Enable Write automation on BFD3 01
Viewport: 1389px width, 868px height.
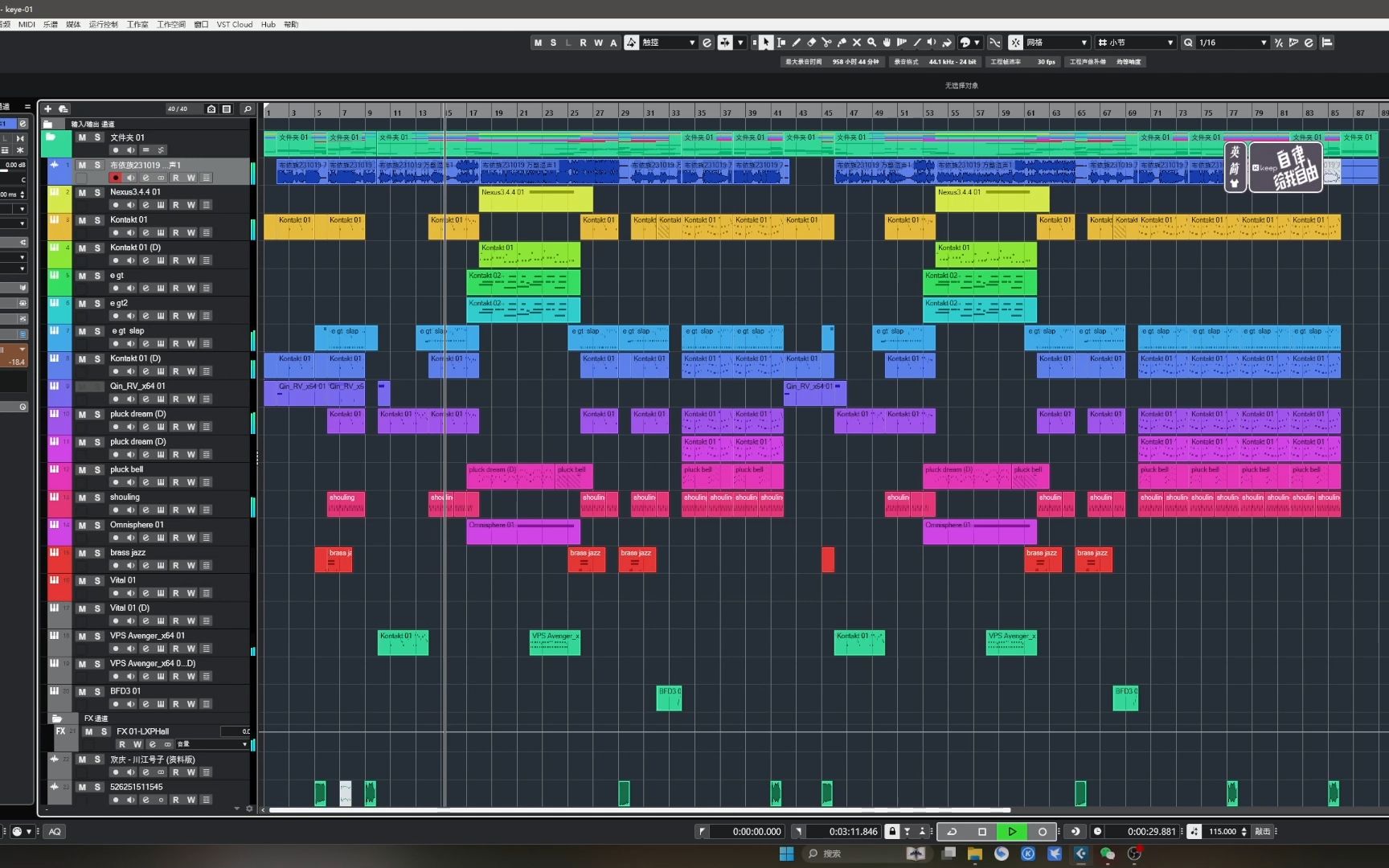tap(191, 704)
